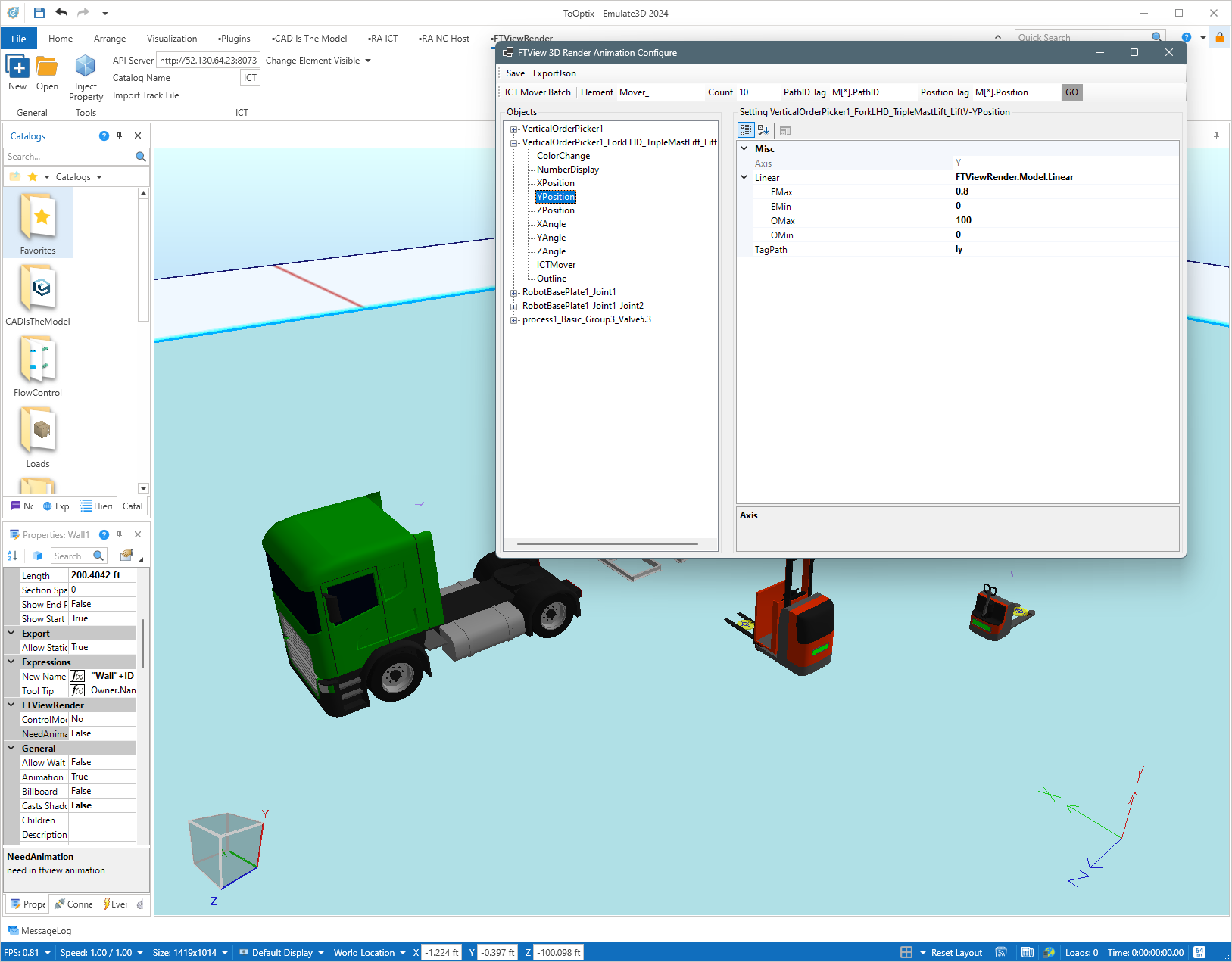
Task: Click the Reset Layout grid icon
Action: click(906, 952)
